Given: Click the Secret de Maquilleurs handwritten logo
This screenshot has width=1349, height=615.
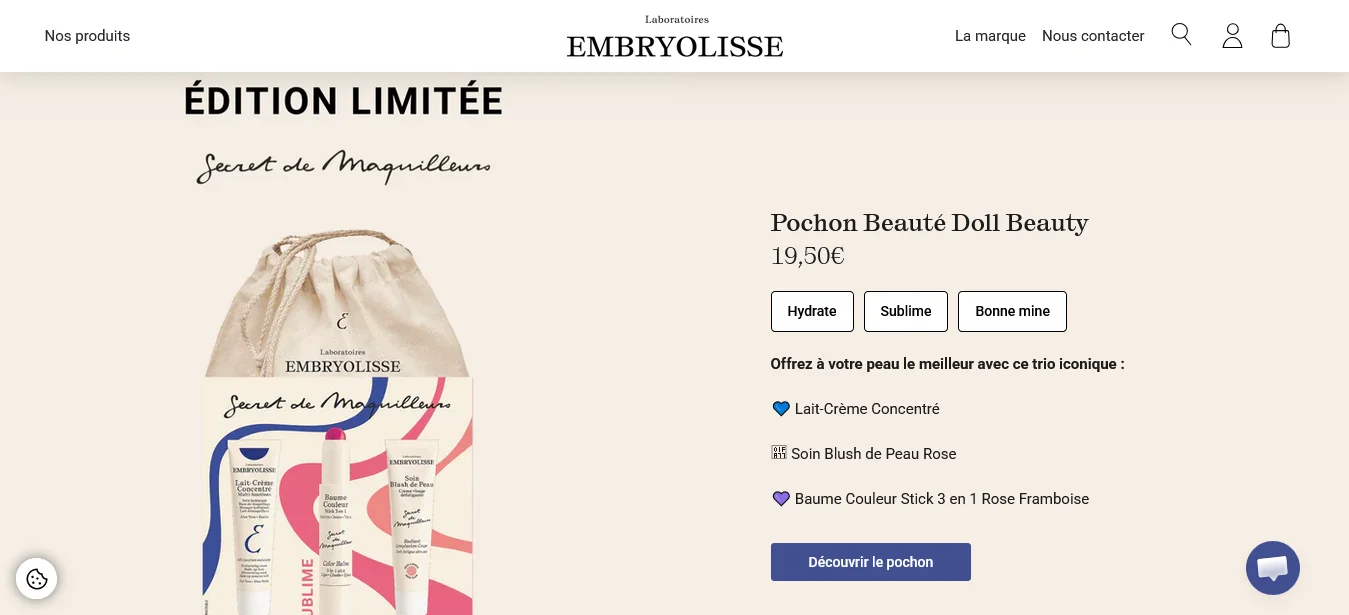Looking at the screenshot, I should (342, 165).
